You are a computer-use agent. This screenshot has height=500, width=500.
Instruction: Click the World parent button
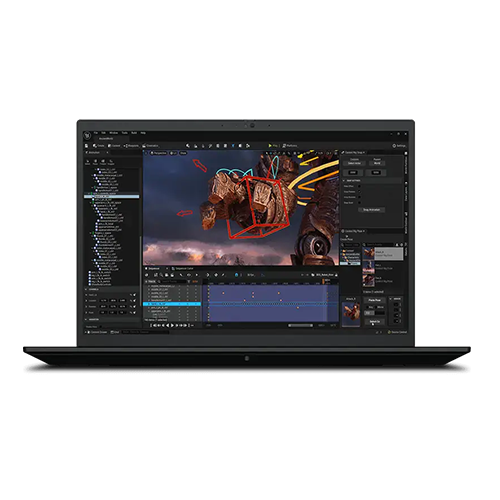click(x=377, y=163)
